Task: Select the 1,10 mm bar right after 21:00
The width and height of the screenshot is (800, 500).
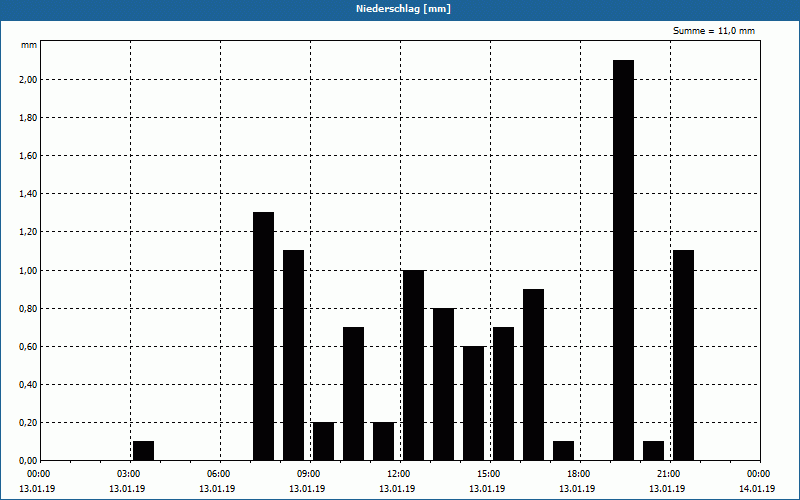Action: click(x=684, y=356)
